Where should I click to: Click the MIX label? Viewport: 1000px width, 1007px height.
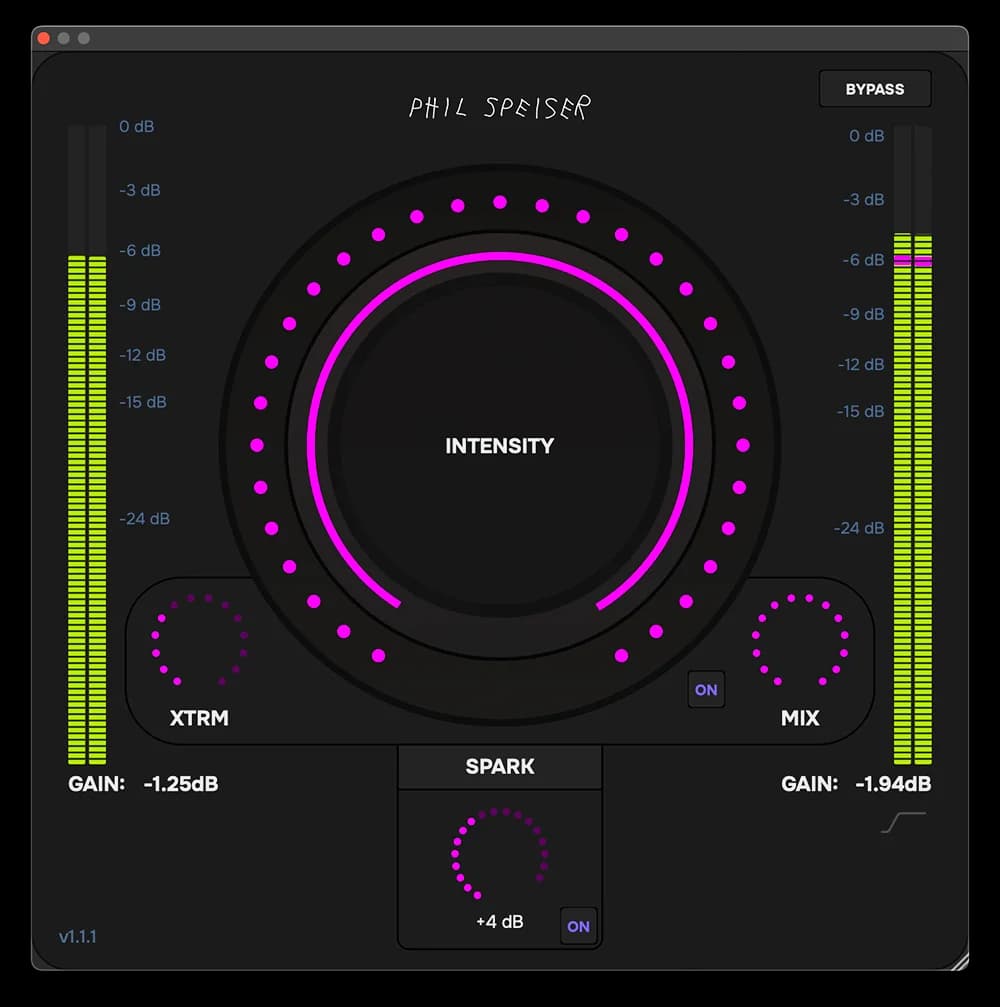click(x=800, y=717)
